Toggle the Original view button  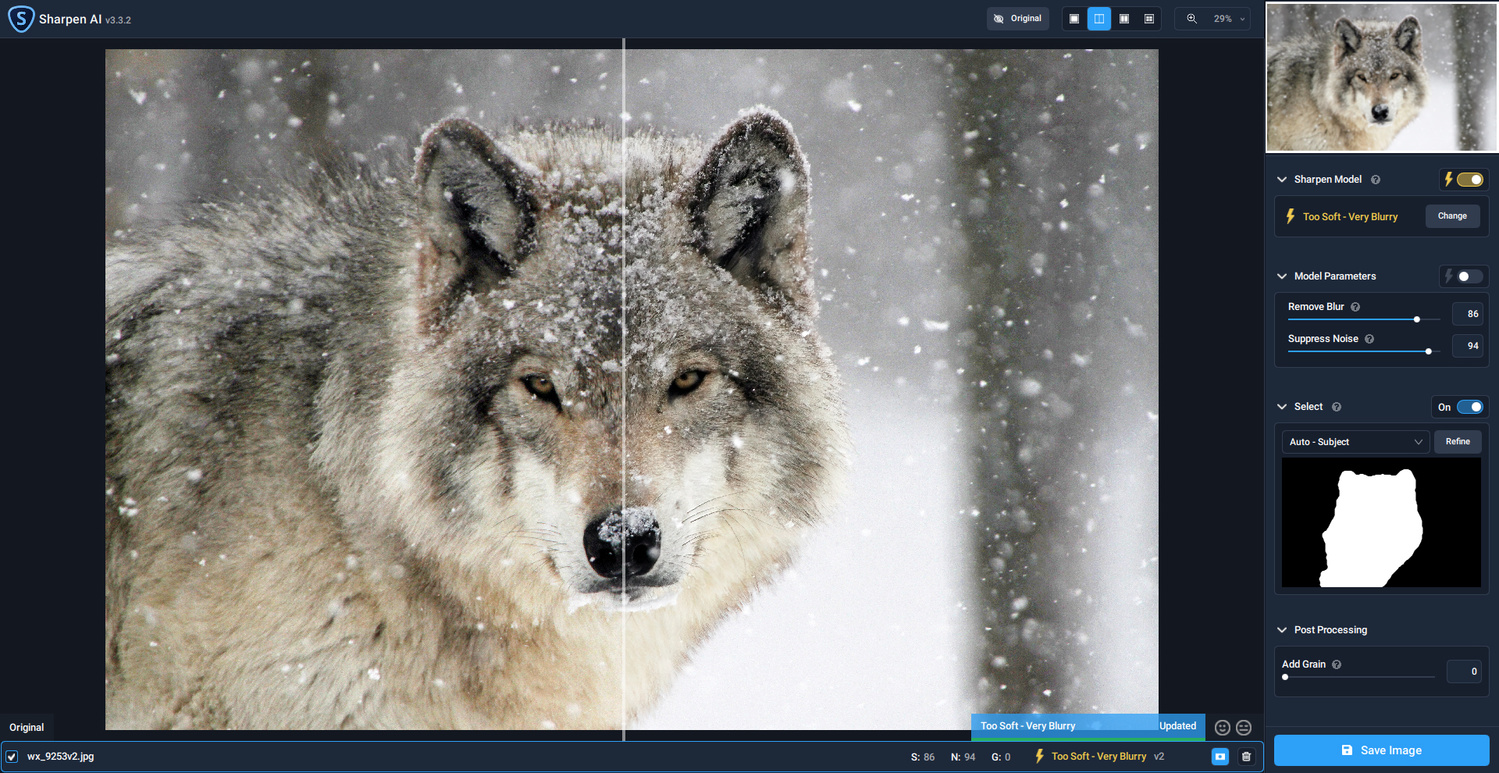(1018, 19)
